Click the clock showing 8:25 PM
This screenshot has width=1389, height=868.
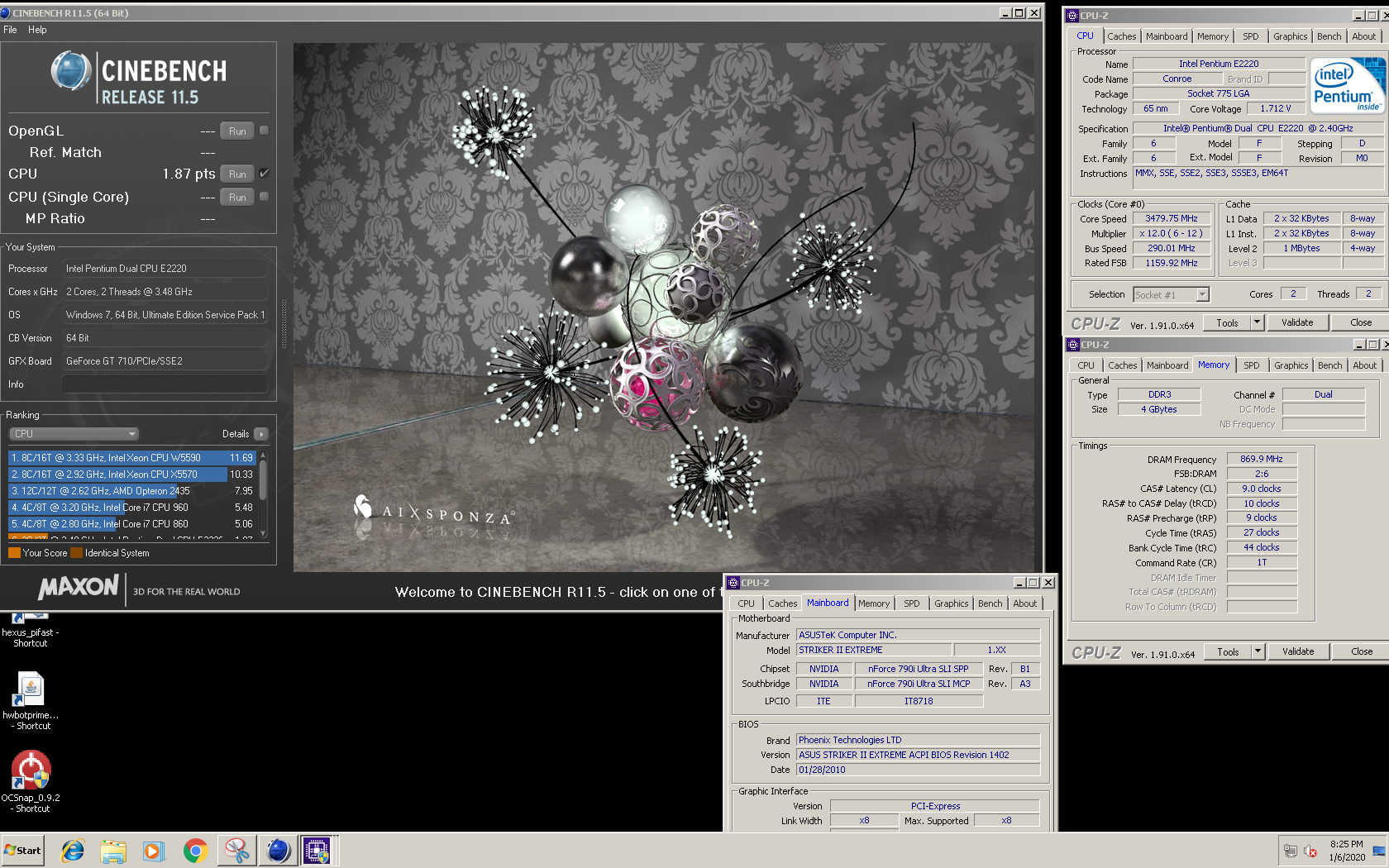pyautogui.click(x=1347, y=844)
